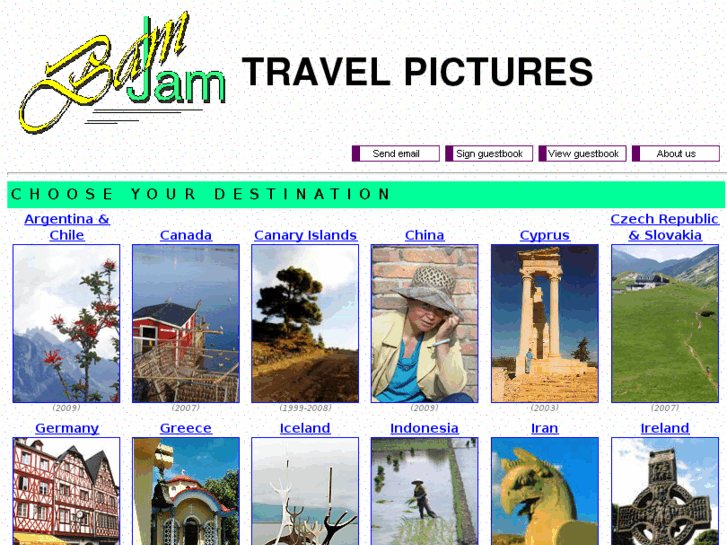Open the Iran griffin statue thumbnail
Viewport: 727px width, 545px height.
tap(545, 491)
